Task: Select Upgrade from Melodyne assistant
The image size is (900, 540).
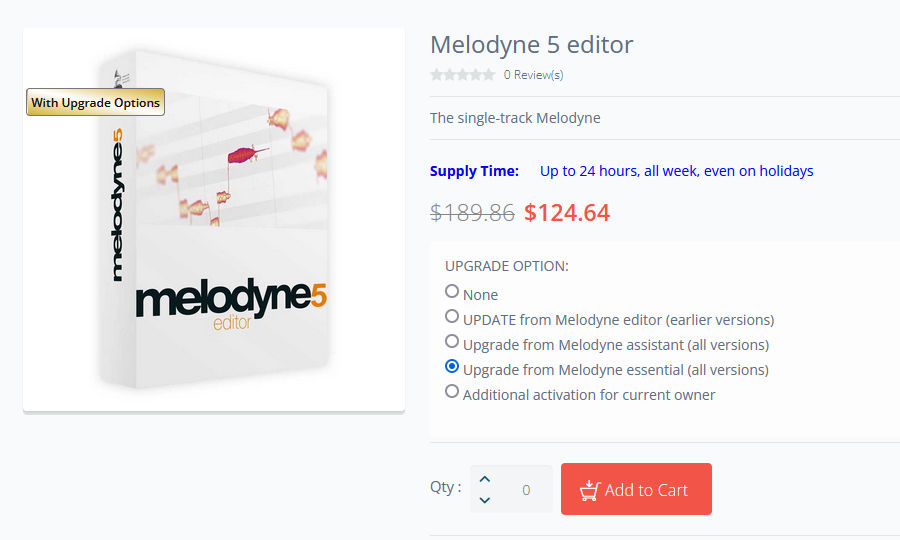Action: (452, 342)
